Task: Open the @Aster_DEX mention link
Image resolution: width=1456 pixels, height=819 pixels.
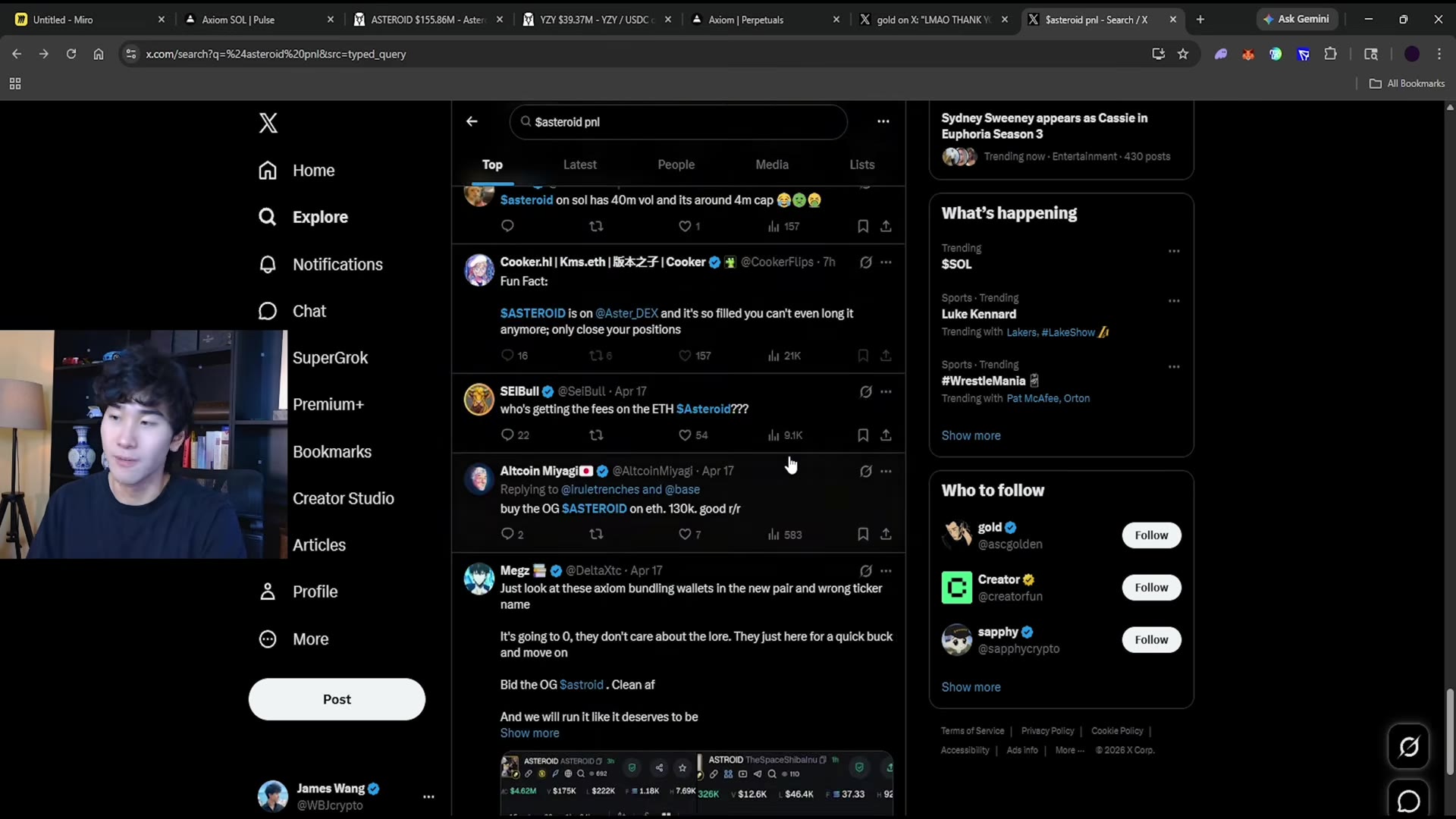Action: click(x=626, y=313)
